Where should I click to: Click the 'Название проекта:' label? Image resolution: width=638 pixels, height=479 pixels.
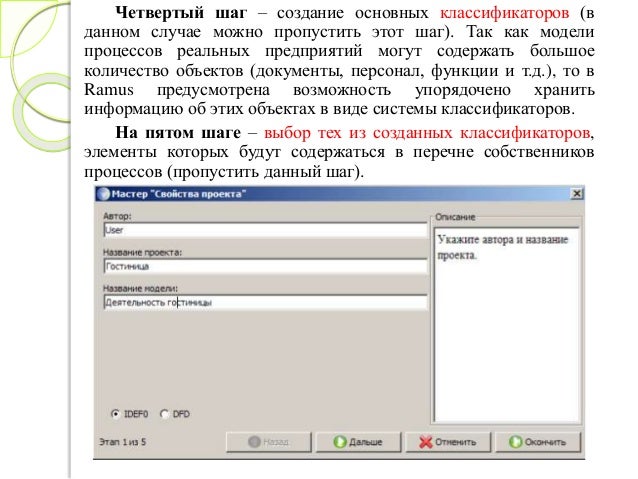(x=142, y=252)
